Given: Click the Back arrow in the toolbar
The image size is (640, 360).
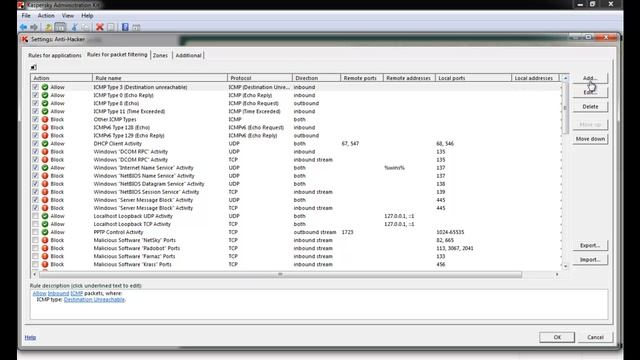Looking at the screenshot, I should [x=23, y=27].
